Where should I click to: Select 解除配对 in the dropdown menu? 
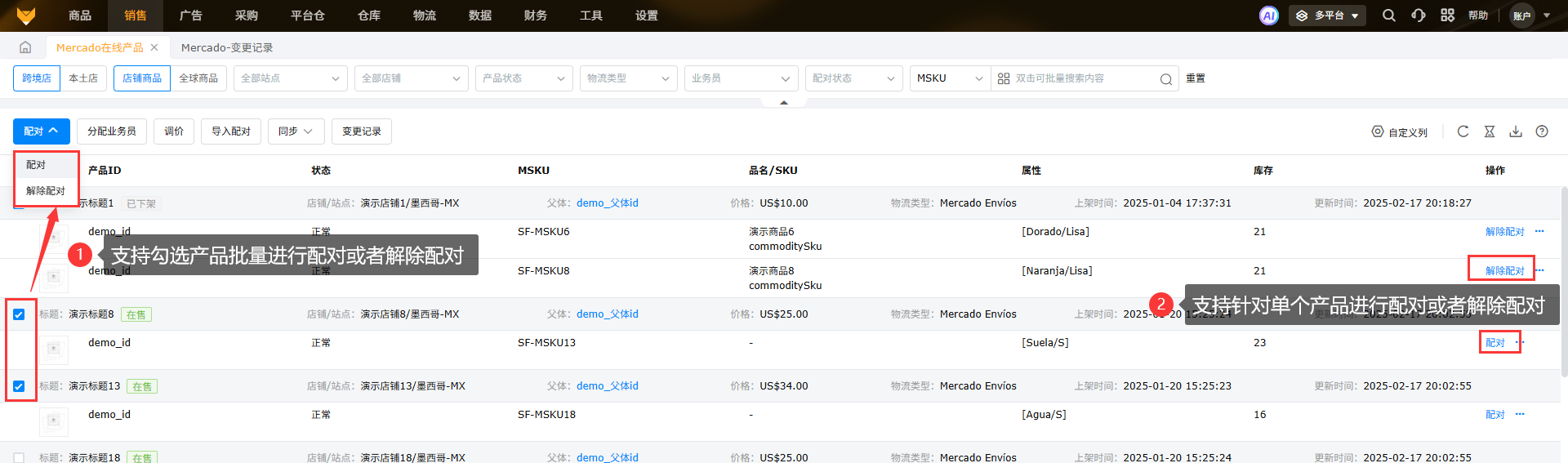click(46, 191)
